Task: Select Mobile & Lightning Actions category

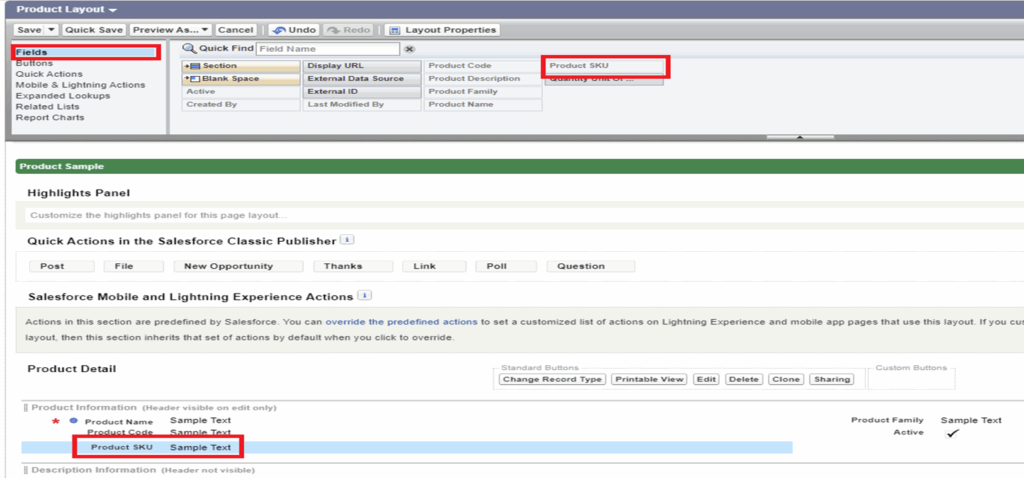Action: coord(80,85)
